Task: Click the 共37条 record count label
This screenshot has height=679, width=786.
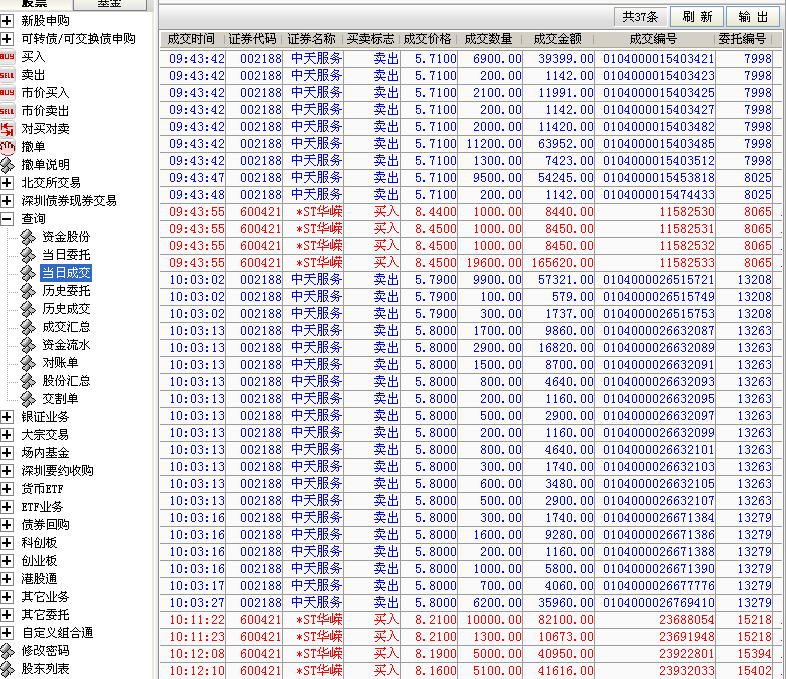Action: tap(640, 17)
